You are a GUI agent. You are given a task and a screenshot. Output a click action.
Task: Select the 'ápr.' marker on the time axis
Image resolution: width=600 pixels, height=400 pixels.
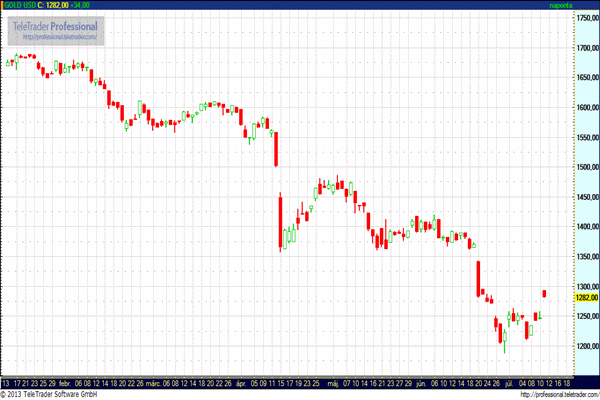coord(239,382)
